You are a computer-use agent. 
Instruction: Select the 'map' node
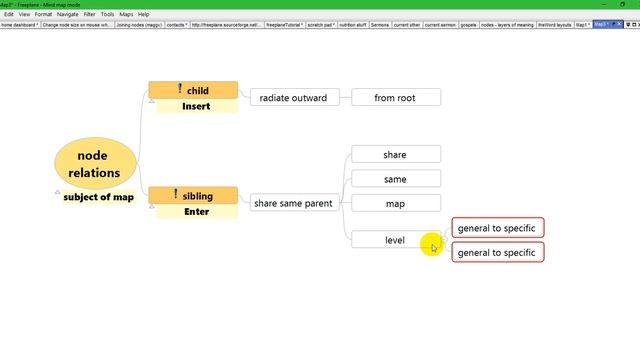pyautogui.click(x=396, y=203)
